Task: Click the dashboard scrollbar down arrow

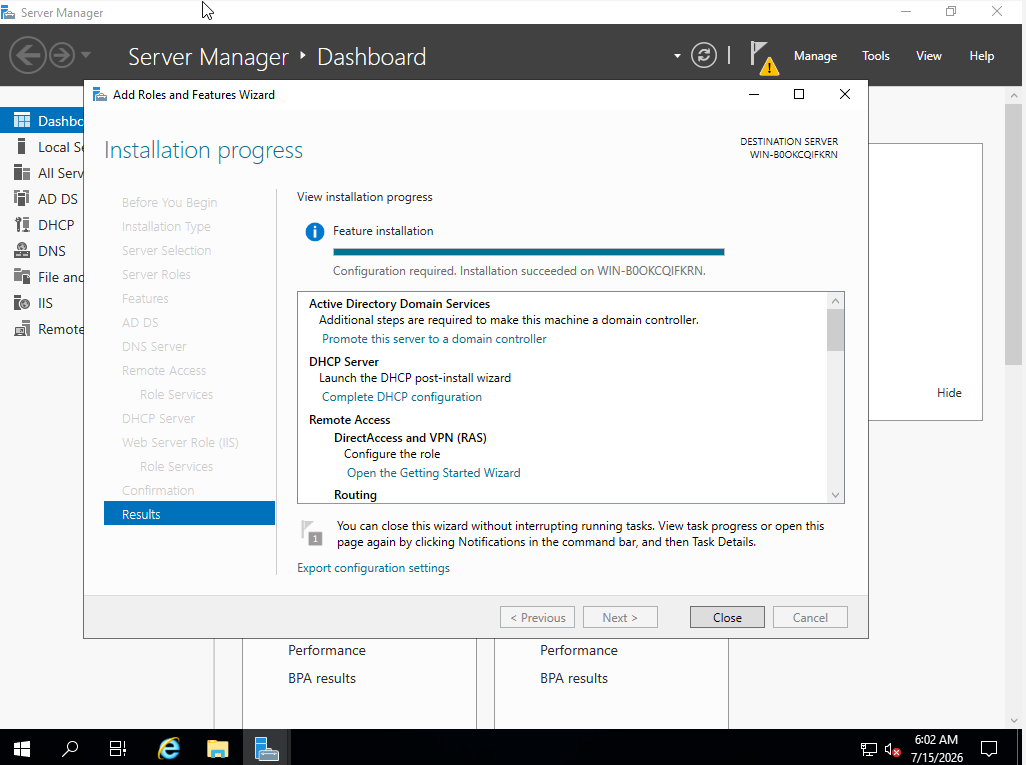Action: 1014,721
